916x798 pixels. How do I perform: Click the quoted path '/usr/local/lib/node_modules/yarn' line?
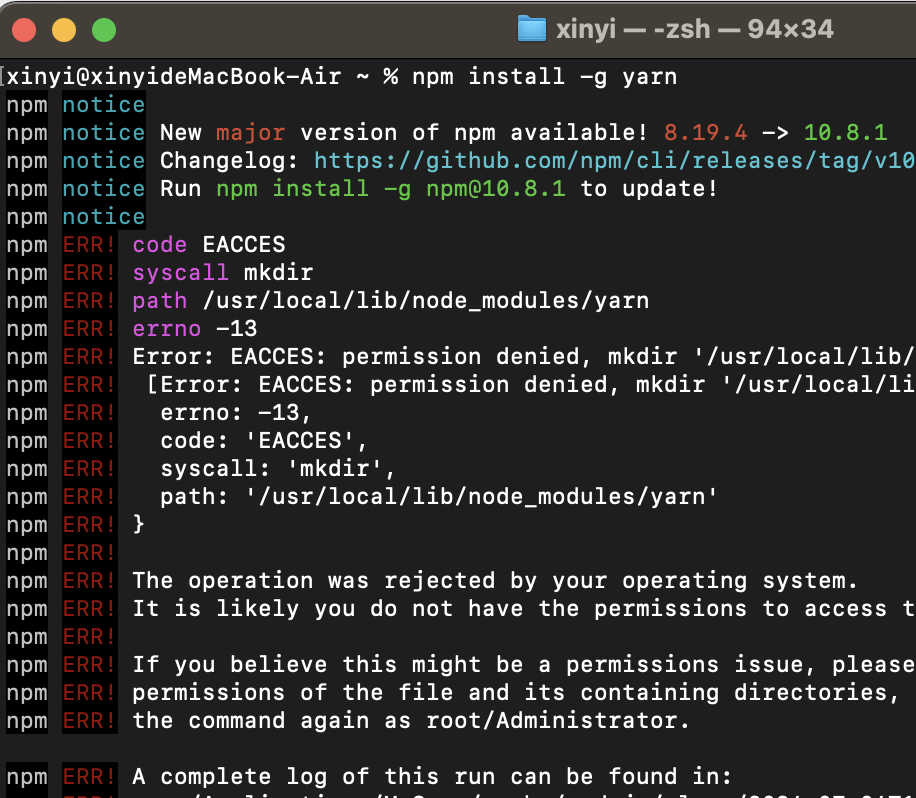(439, 497)
